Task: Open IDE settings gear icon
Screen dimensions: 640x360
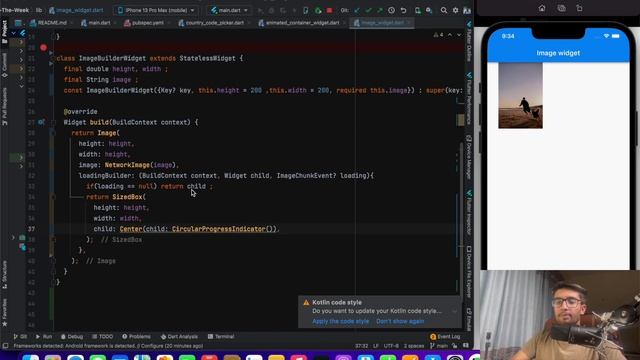Action: click(456, 10)
